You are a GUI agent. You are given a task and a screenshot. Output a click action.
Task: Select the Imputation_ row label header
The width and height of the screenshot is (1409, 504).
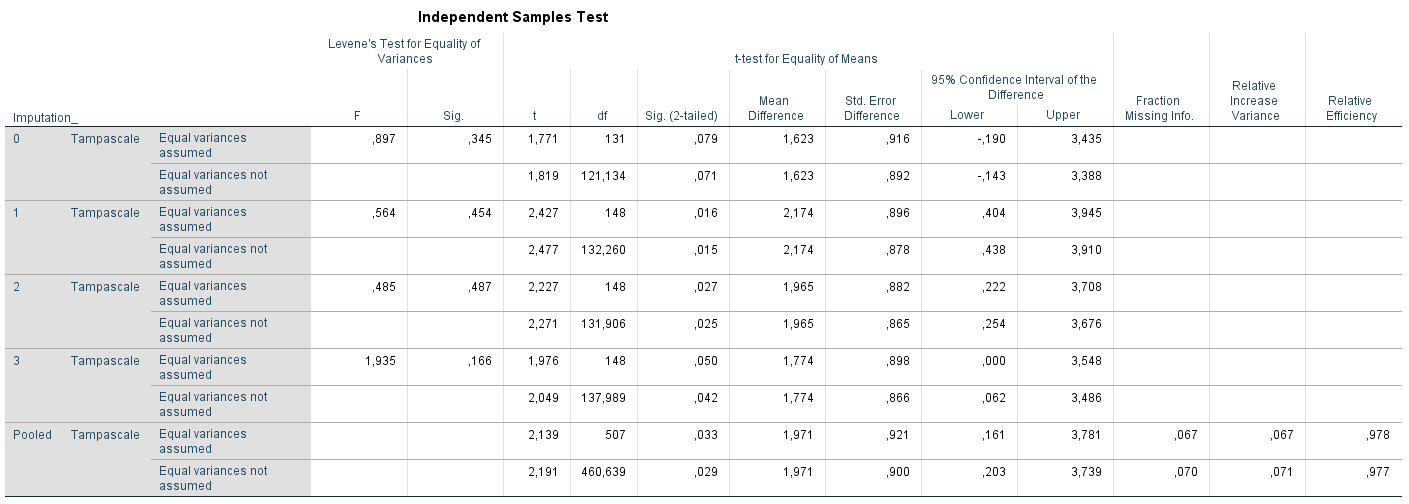[x=45, y=118]
